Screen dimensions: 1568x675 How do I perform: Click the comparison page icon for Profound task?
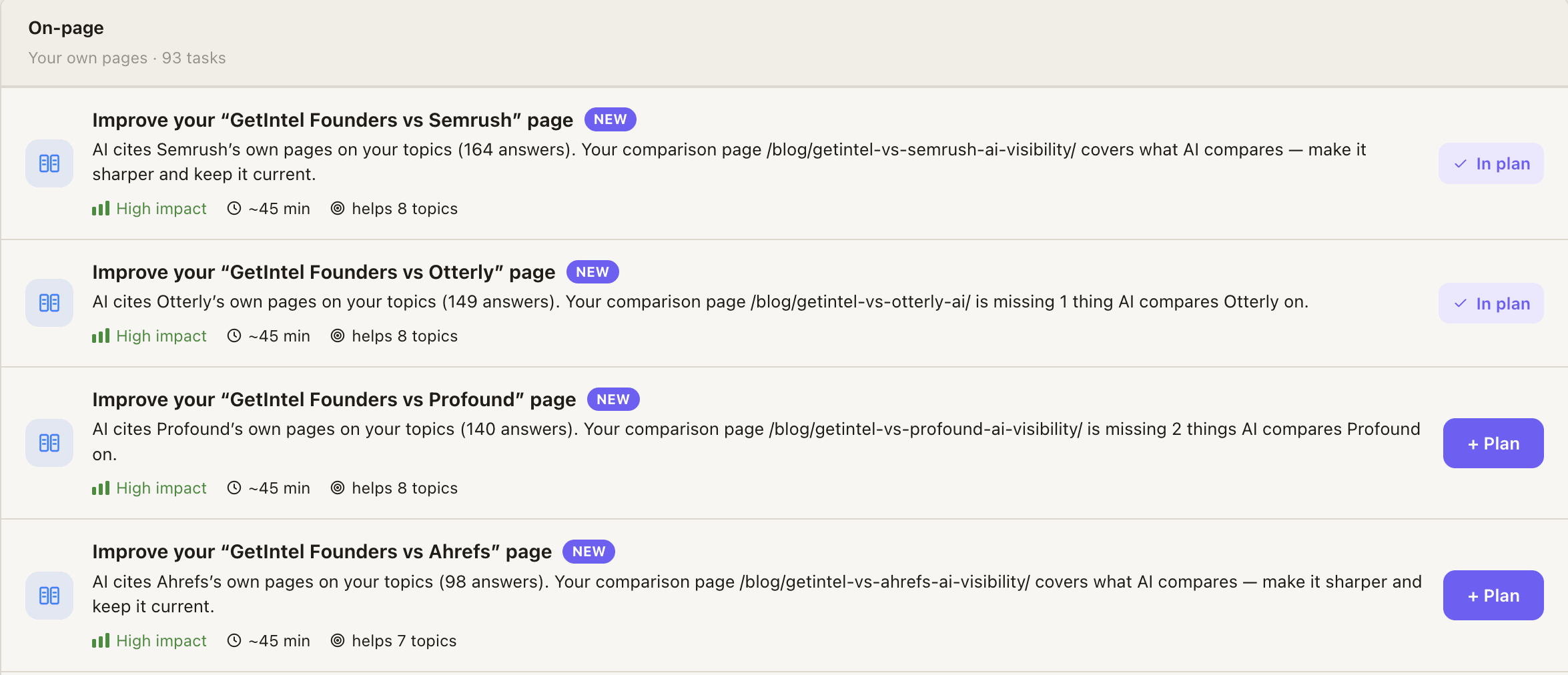click(49, 443)
